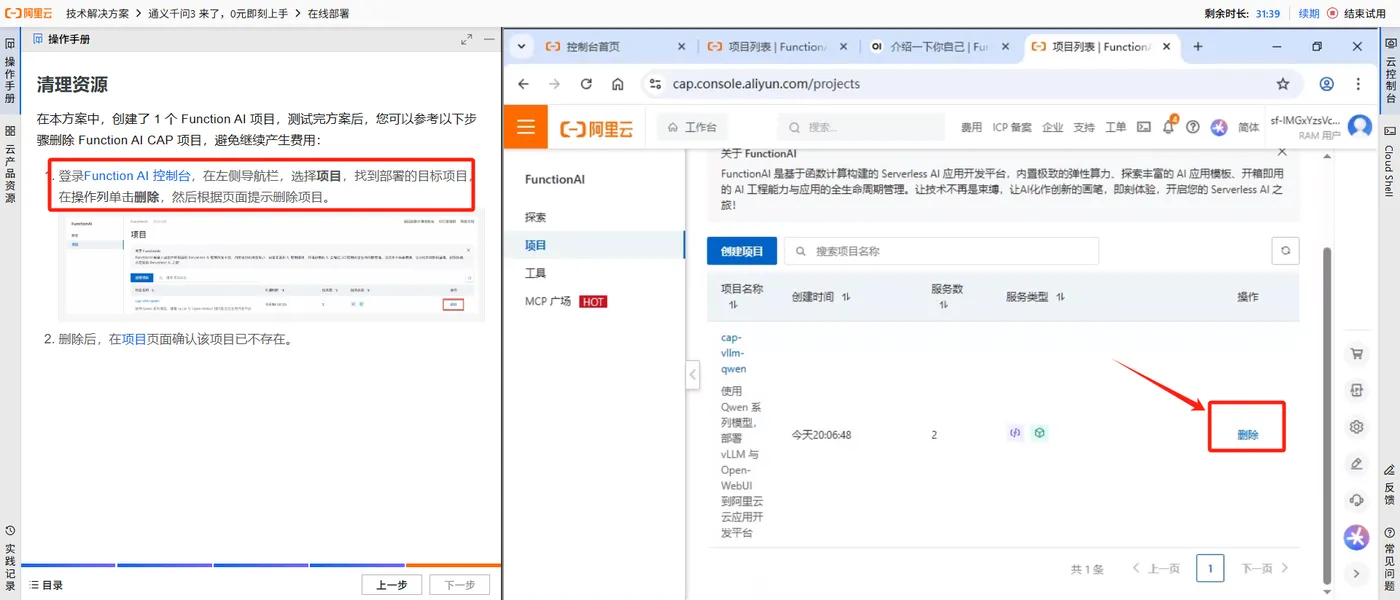Screen dimensions: 1400x600
Task: Select 项目 in FunctionAI sidebar
Action: click(535, 245)
